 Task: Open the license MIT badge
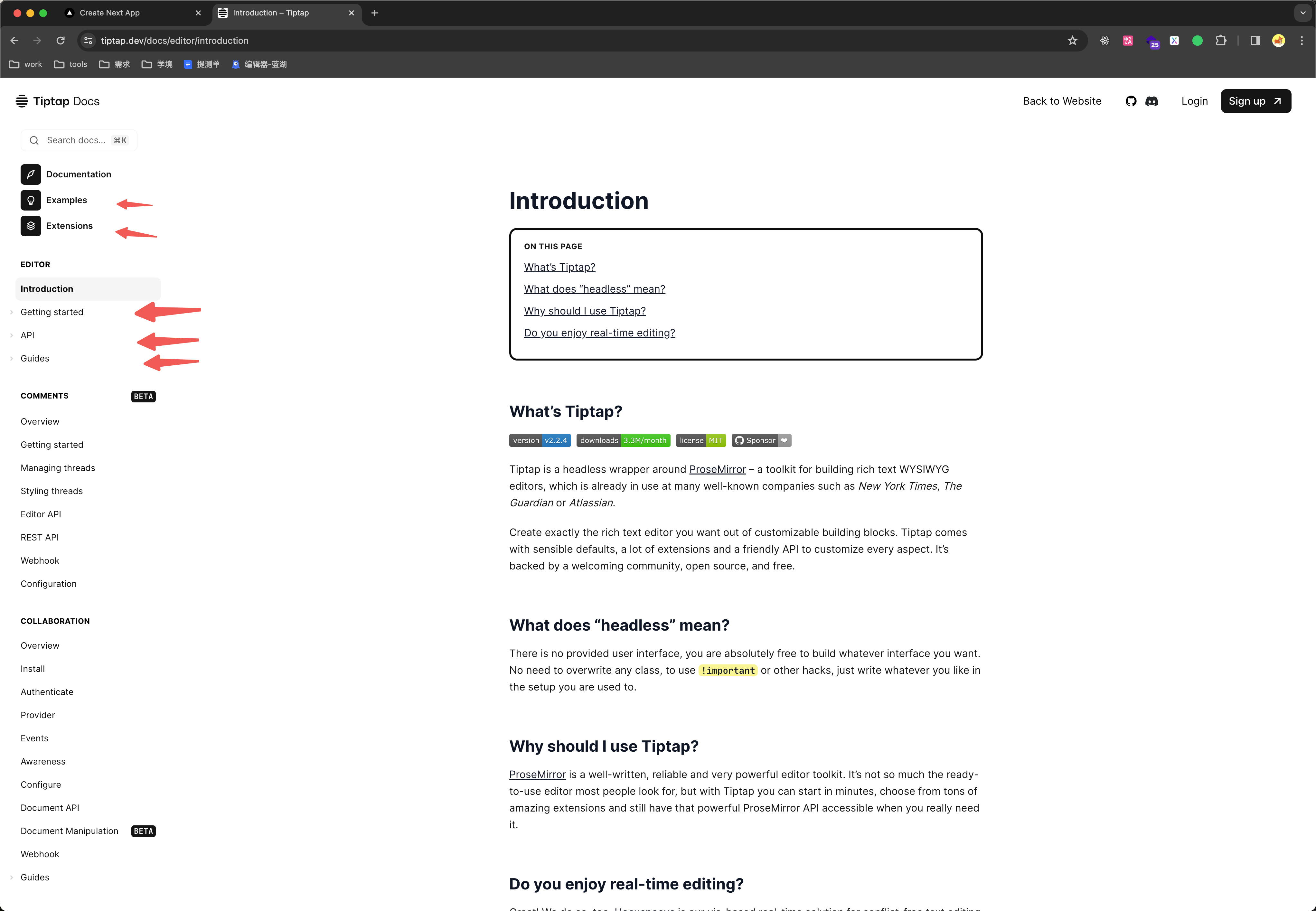pyautogui.click(x=701, y=440)
